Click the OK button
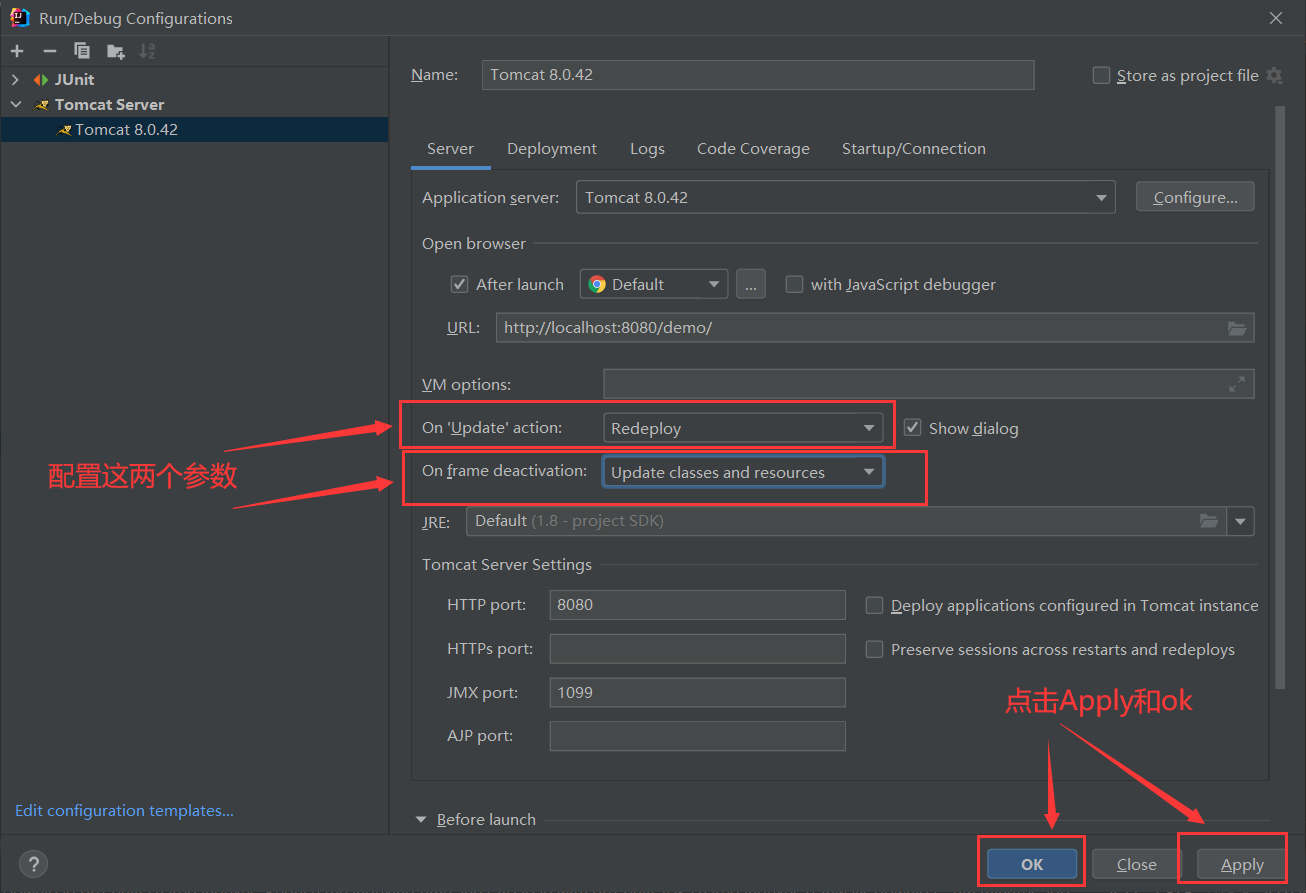1306x893 pixels. pos(1032,864)
